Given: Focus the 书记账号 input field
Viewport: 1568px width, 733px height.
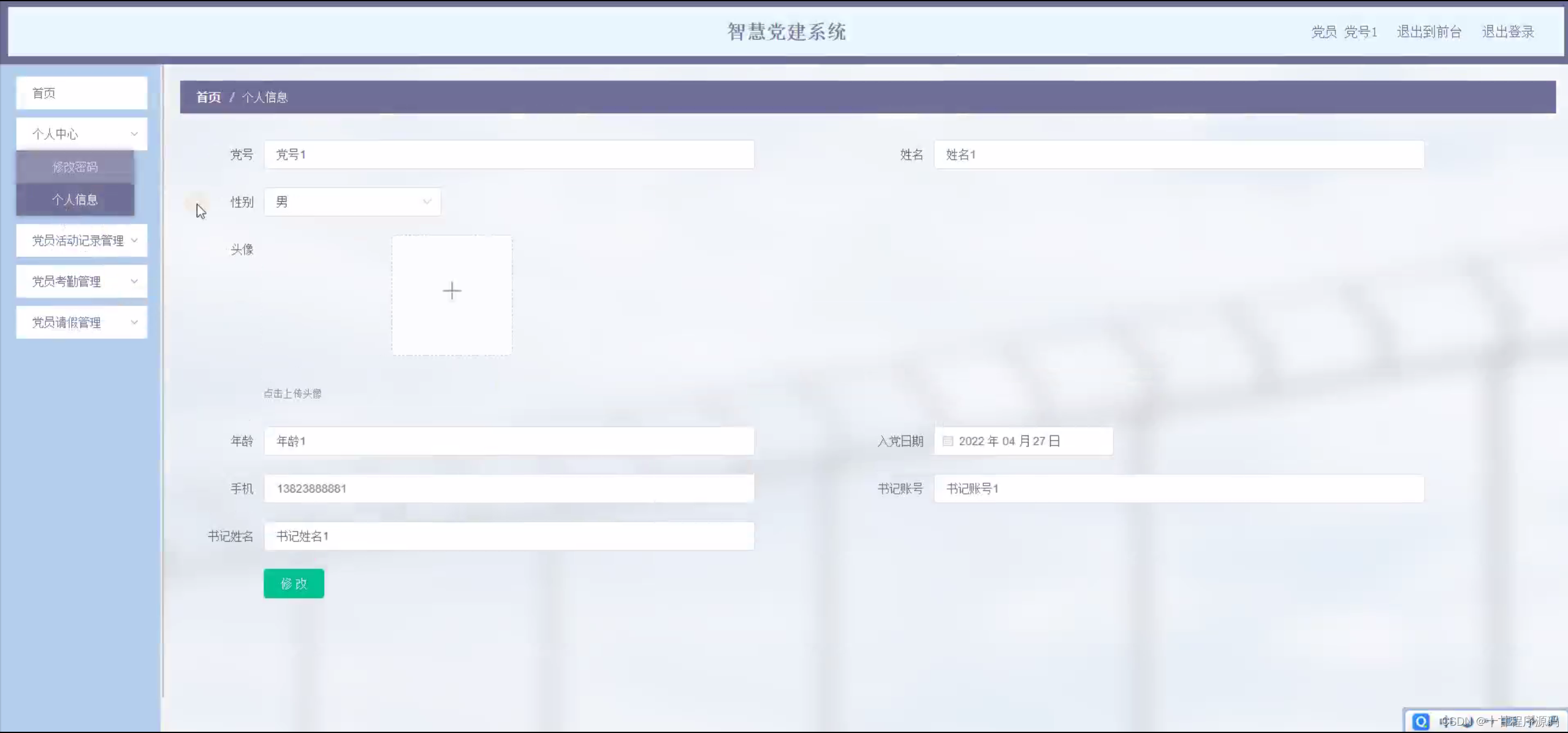Looking at the screenshot, I should coord(1178,488).
